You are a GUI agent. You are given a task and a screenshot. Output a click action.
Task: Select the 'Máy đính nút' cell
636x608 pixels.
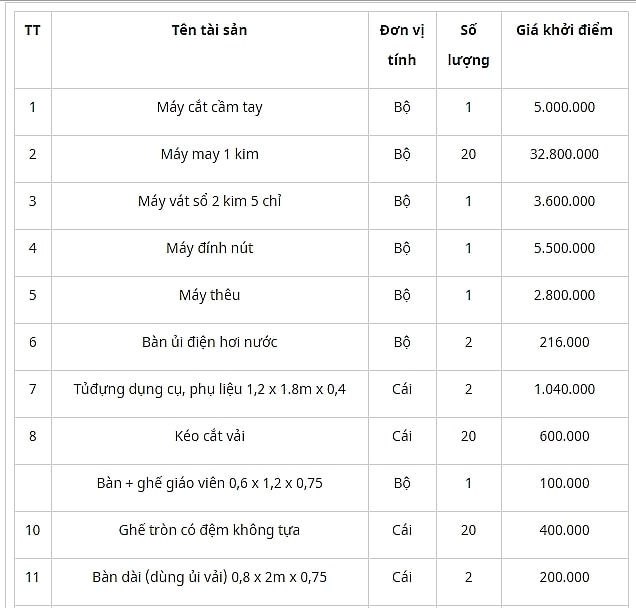(210, 249)
